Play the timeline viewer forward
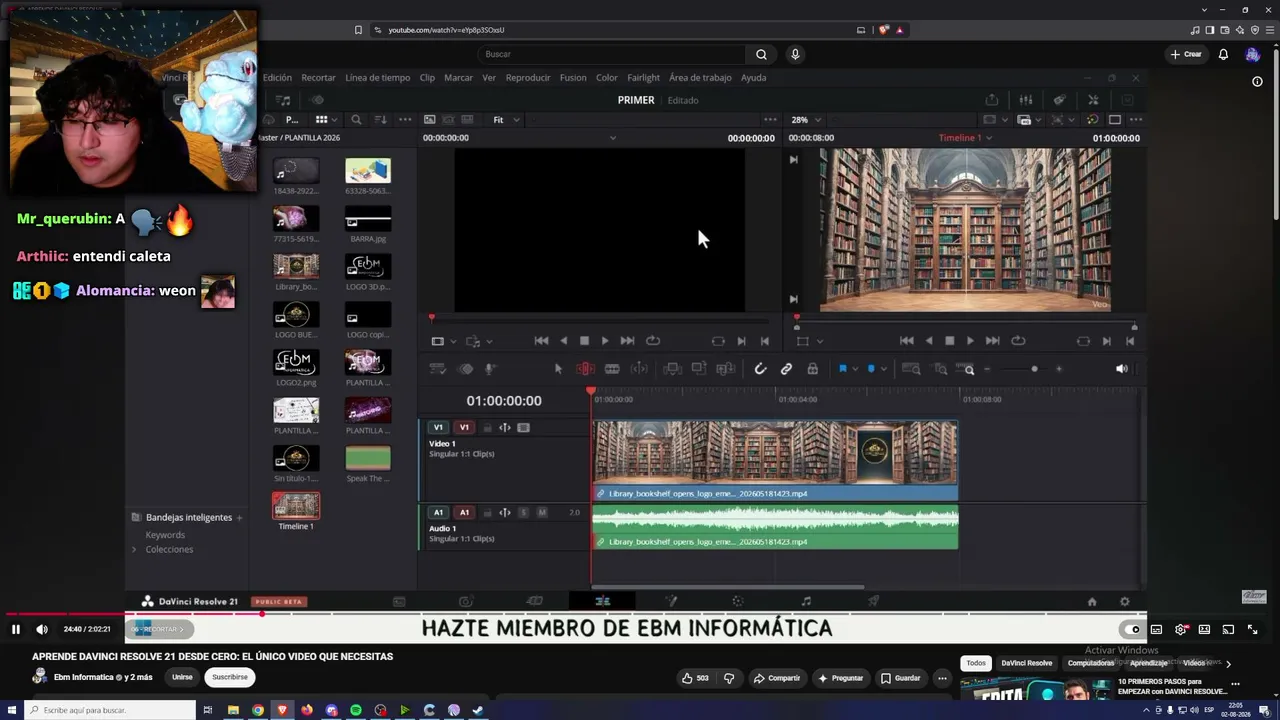The height and width of the screenshot is (720, 1280). click(970, 341)
